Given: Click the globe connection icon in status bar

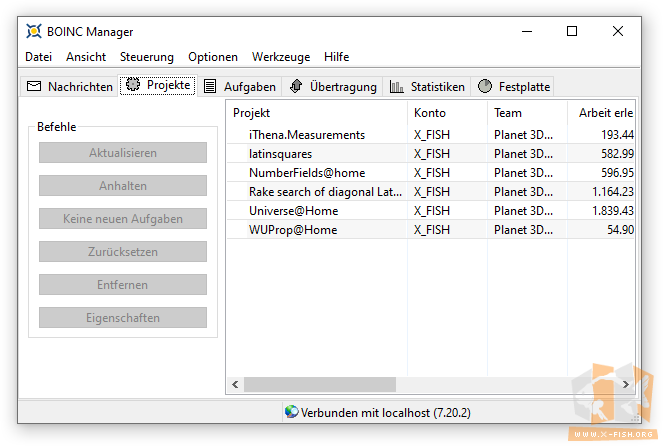Looking at the screenshot, I should 291,412.
